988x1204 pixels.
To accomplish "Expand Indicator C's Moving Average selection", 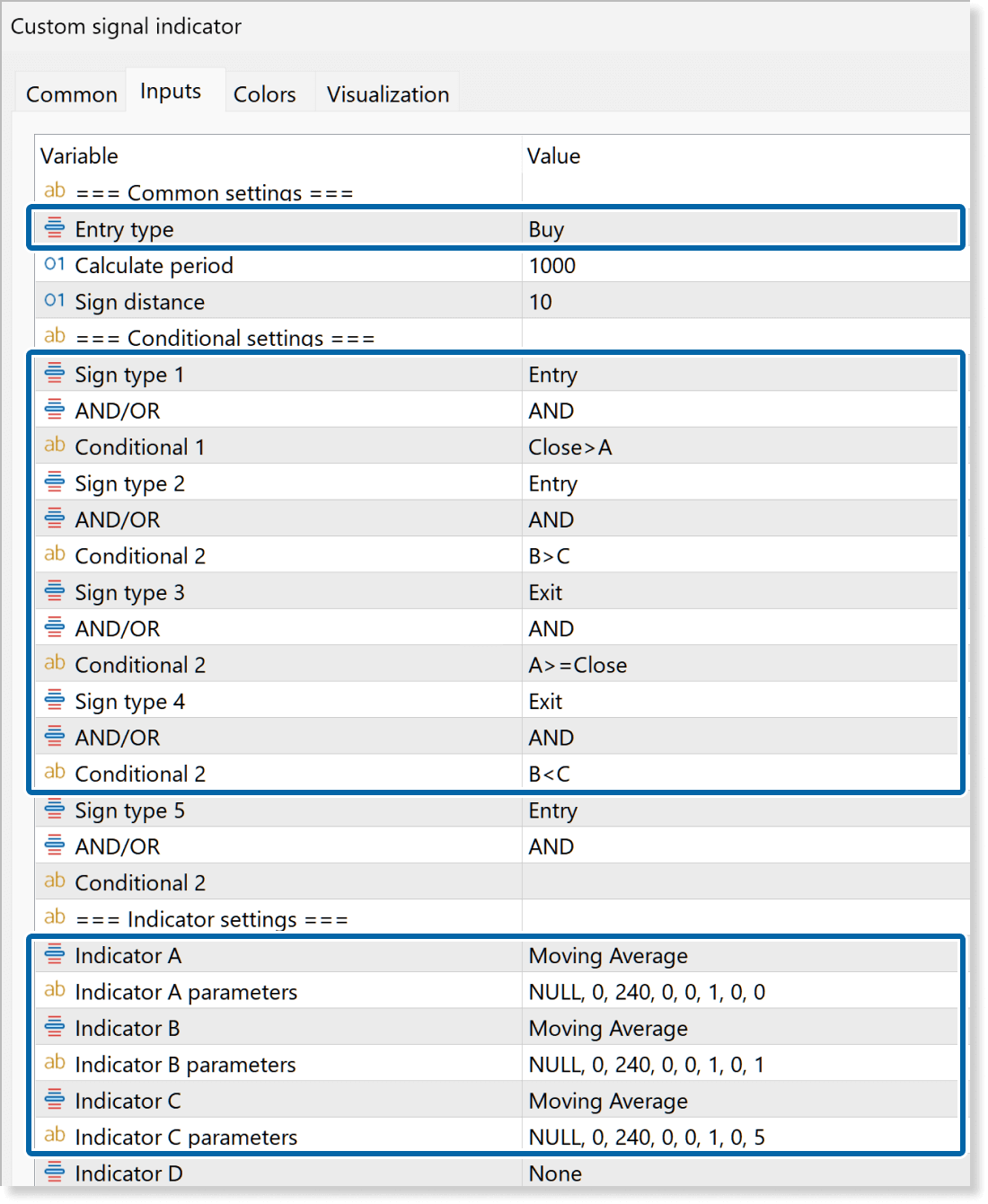I will click(740, 1101).
